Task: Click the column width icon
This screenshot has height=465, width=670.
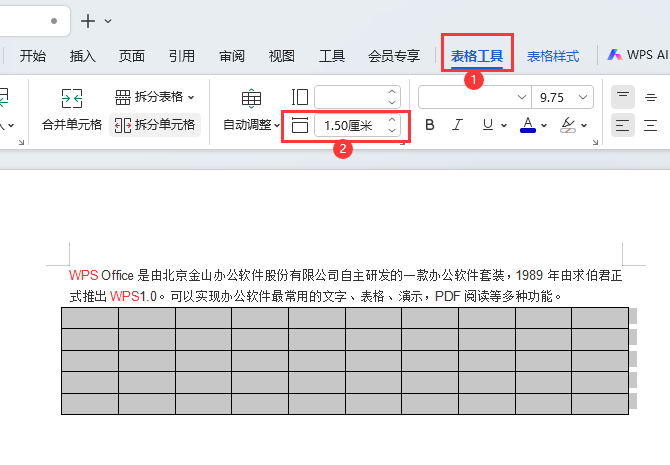Action: [x=300, y=97]
